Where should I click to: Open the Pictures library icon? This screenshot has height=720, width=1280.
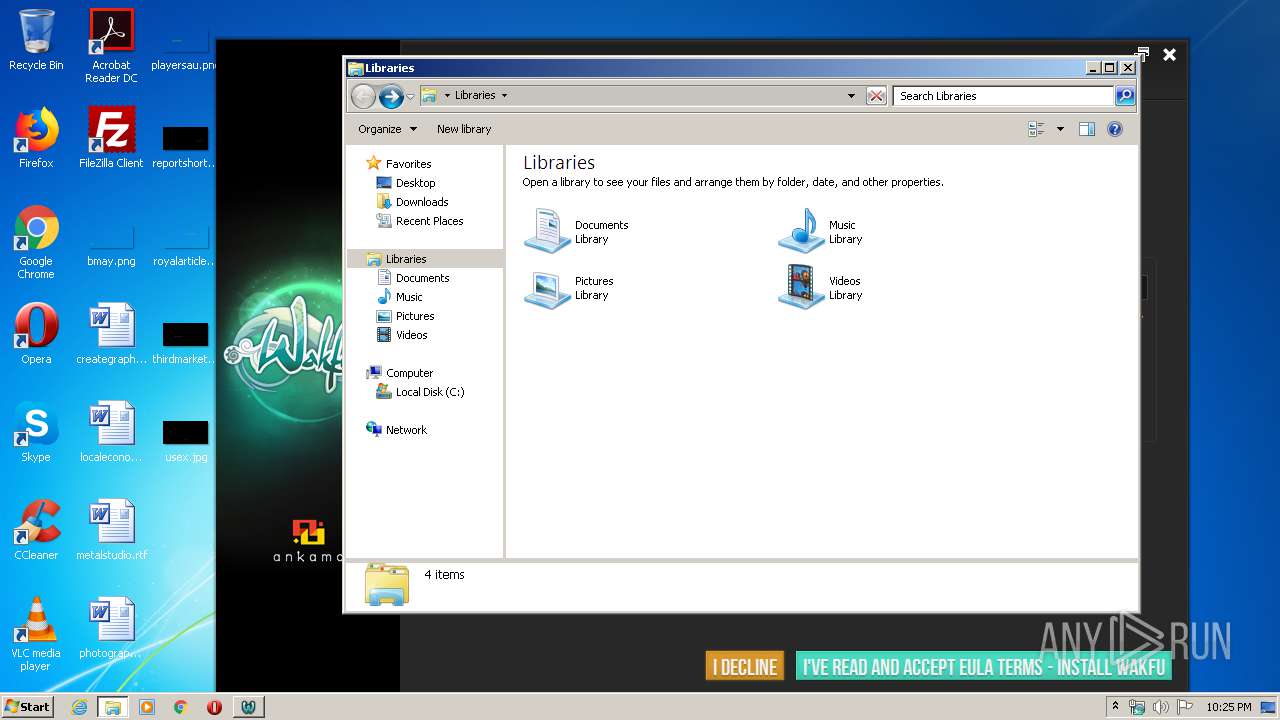[x=547, y=288]
